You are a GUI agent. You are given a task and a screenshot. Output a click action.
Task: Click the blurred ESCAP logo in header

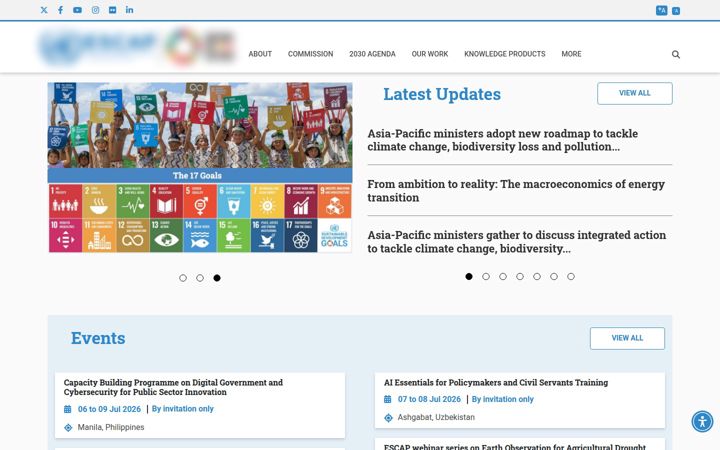click(98, 46)
